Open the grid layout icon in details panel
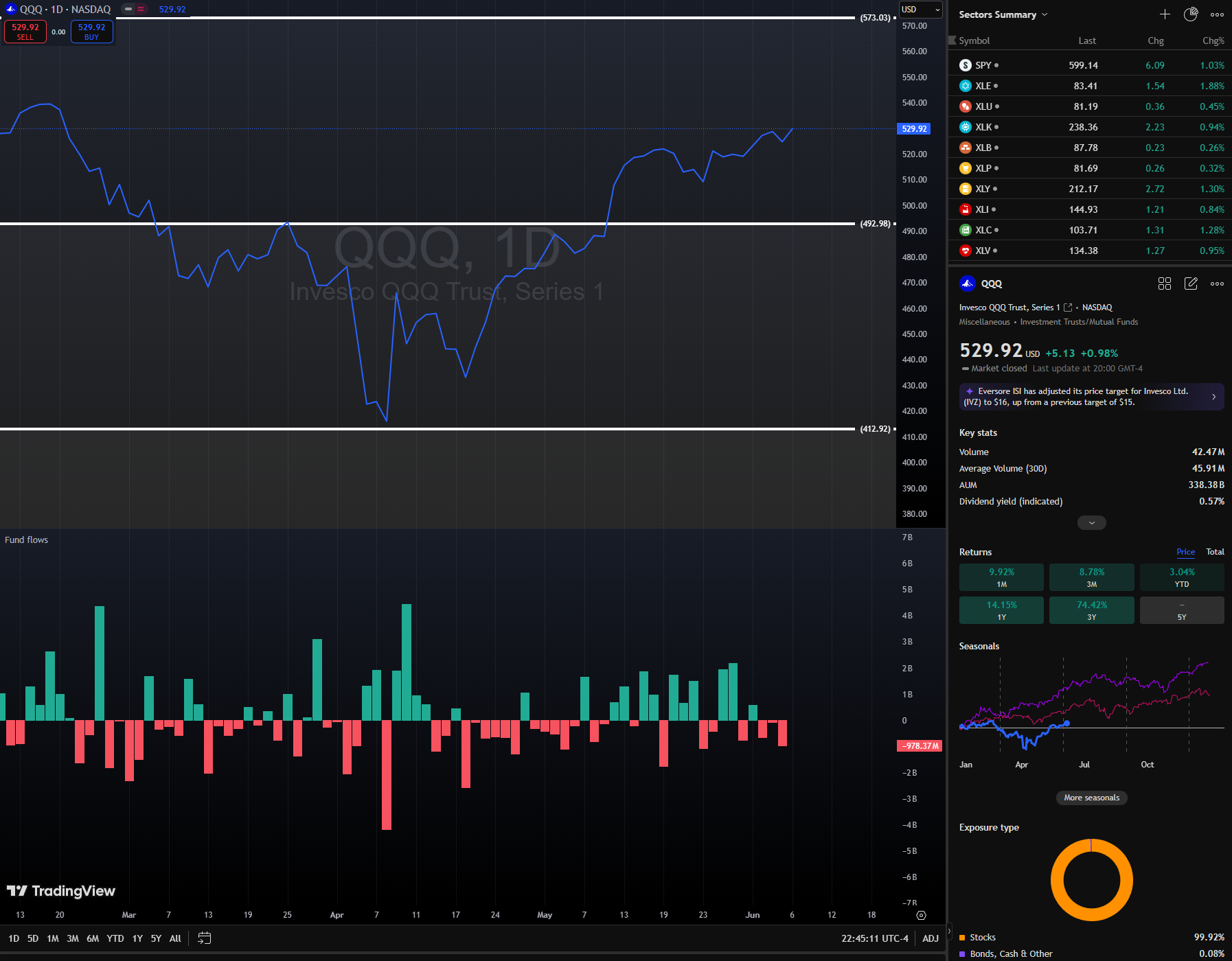Viewport: 1232px width, 961px height. coord(1165,283)
